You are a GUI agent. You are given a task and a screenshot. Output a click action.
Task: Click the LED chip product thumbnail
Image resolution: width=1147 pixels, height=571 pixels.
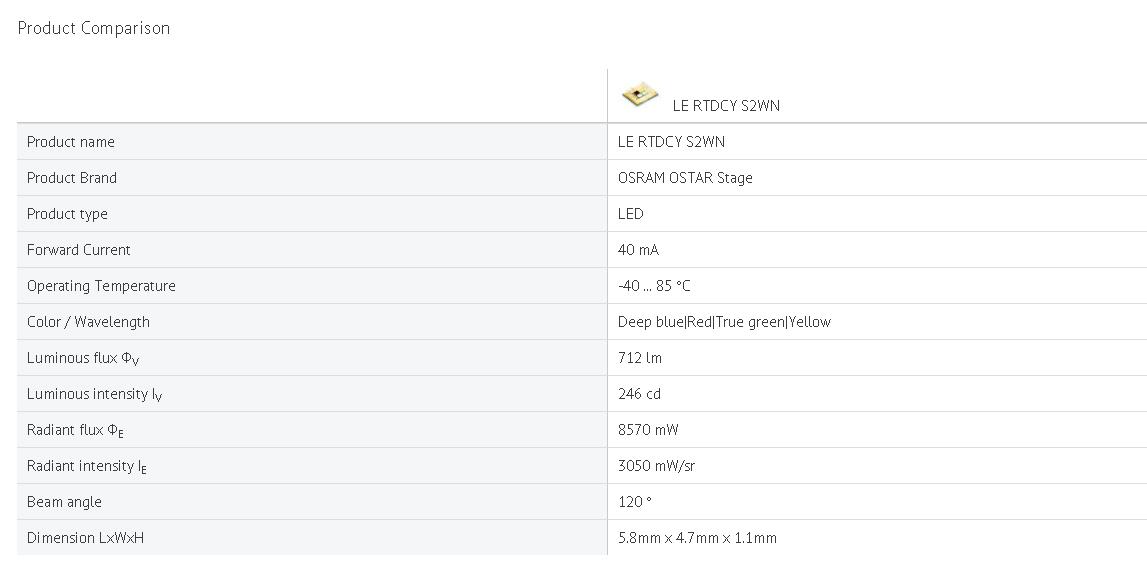pyautogui.click(x=639, y=96)
